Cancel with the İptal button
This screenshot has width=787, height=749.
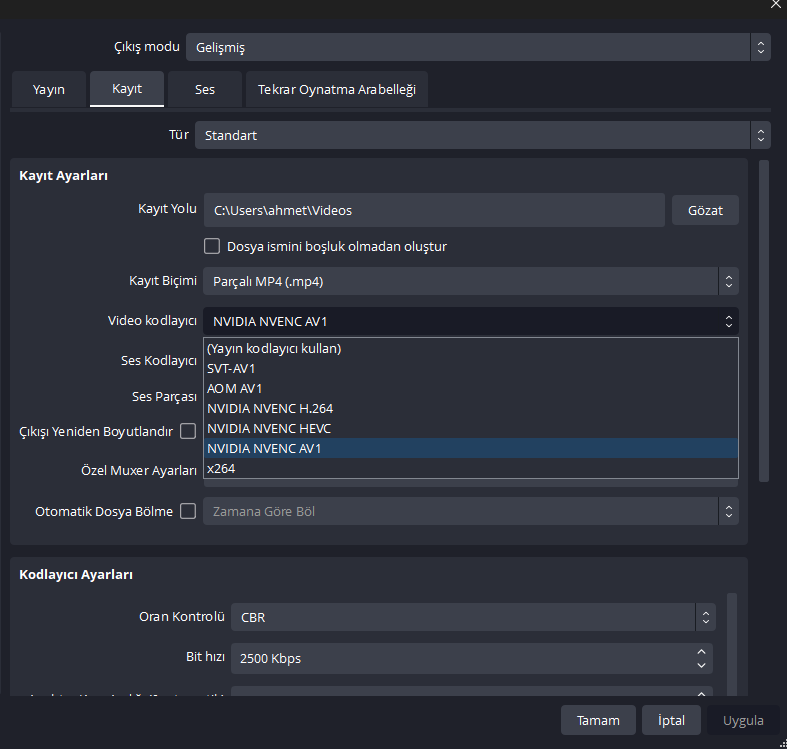[x=671, y=720]
